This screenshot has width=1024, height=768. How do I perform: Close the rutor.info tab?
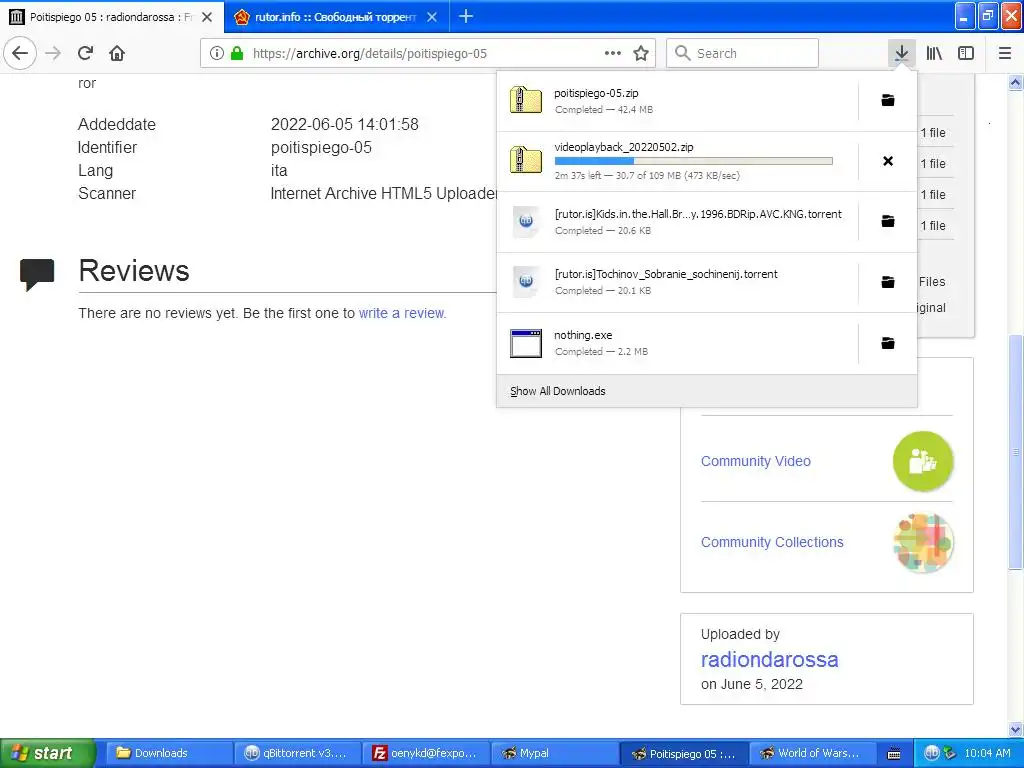pos(432,17)
